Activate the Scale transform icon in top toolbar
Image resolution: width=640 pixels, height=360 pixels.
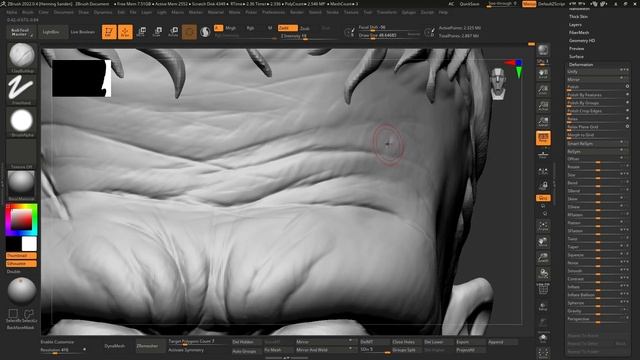pos(157,32)
